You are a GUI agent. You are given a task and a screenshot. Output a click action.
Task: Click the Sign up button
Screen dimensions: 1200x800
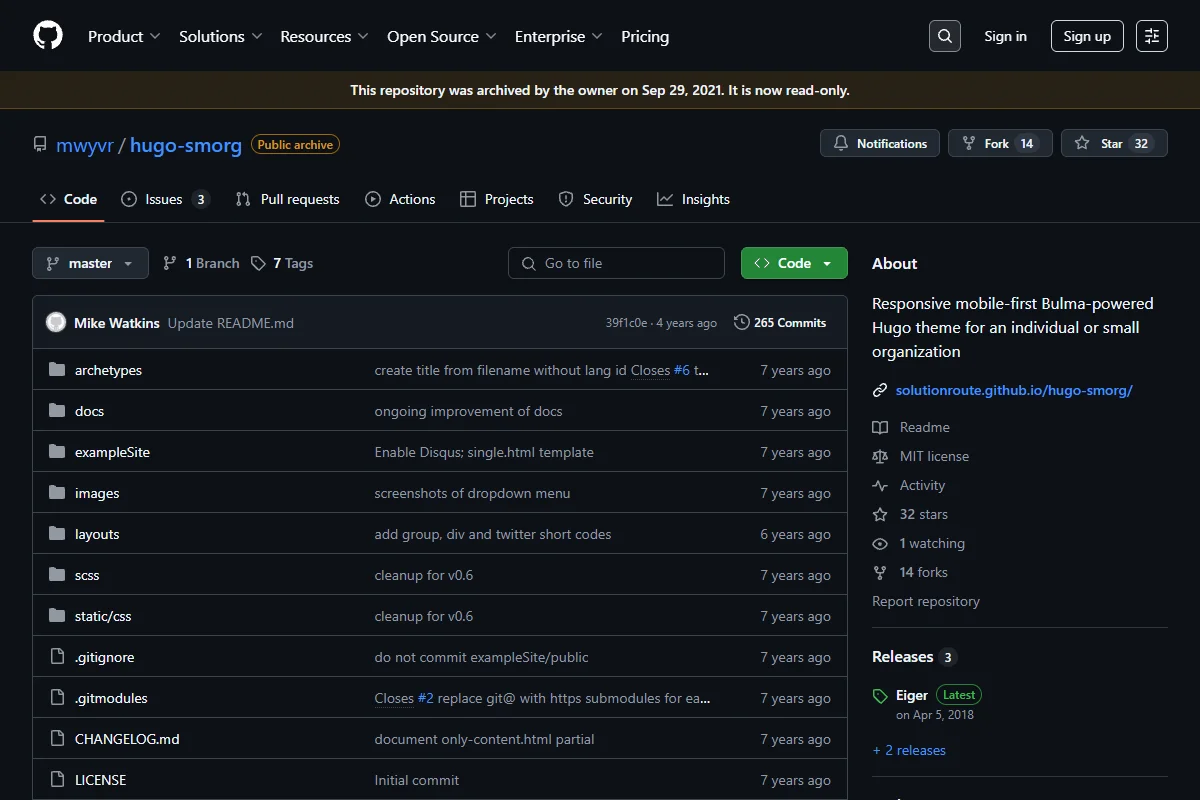[x=1087, y=36]
